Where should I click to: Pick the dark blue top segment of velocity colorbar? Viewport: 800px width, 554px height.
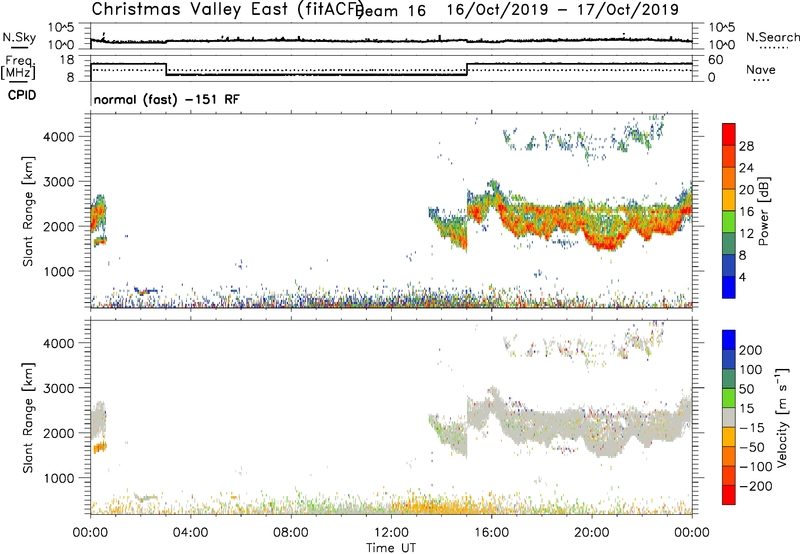(x=729, y=340)
